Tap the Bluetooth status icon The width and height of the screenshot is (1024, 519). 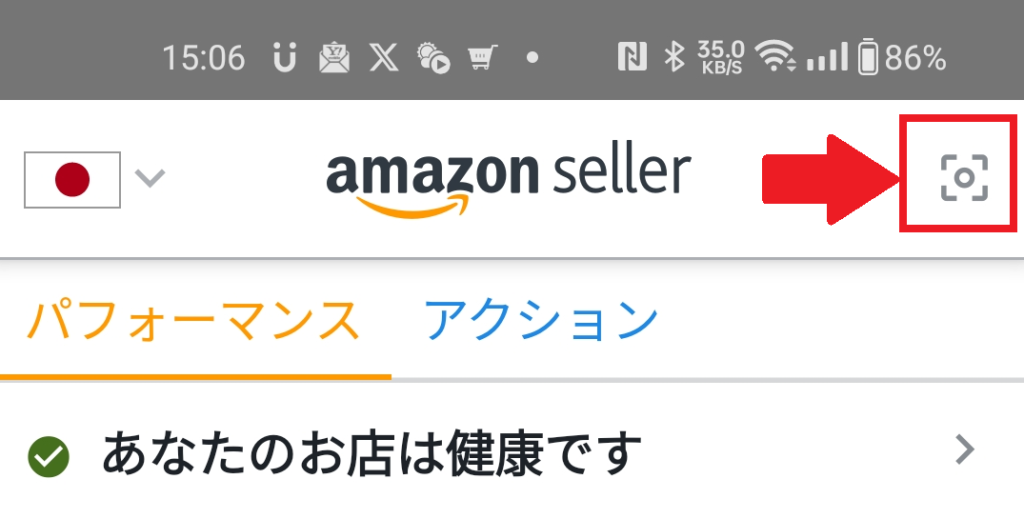click(673, 58)
